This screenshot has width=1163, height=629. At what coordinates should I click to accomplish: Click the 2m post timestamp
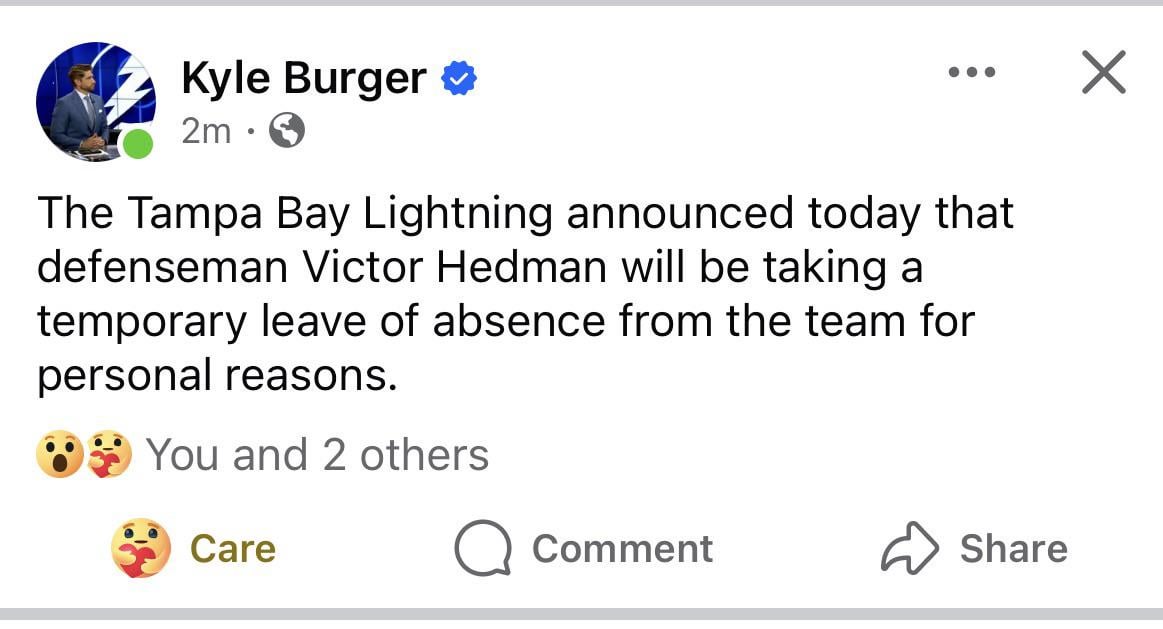[206, 131]
